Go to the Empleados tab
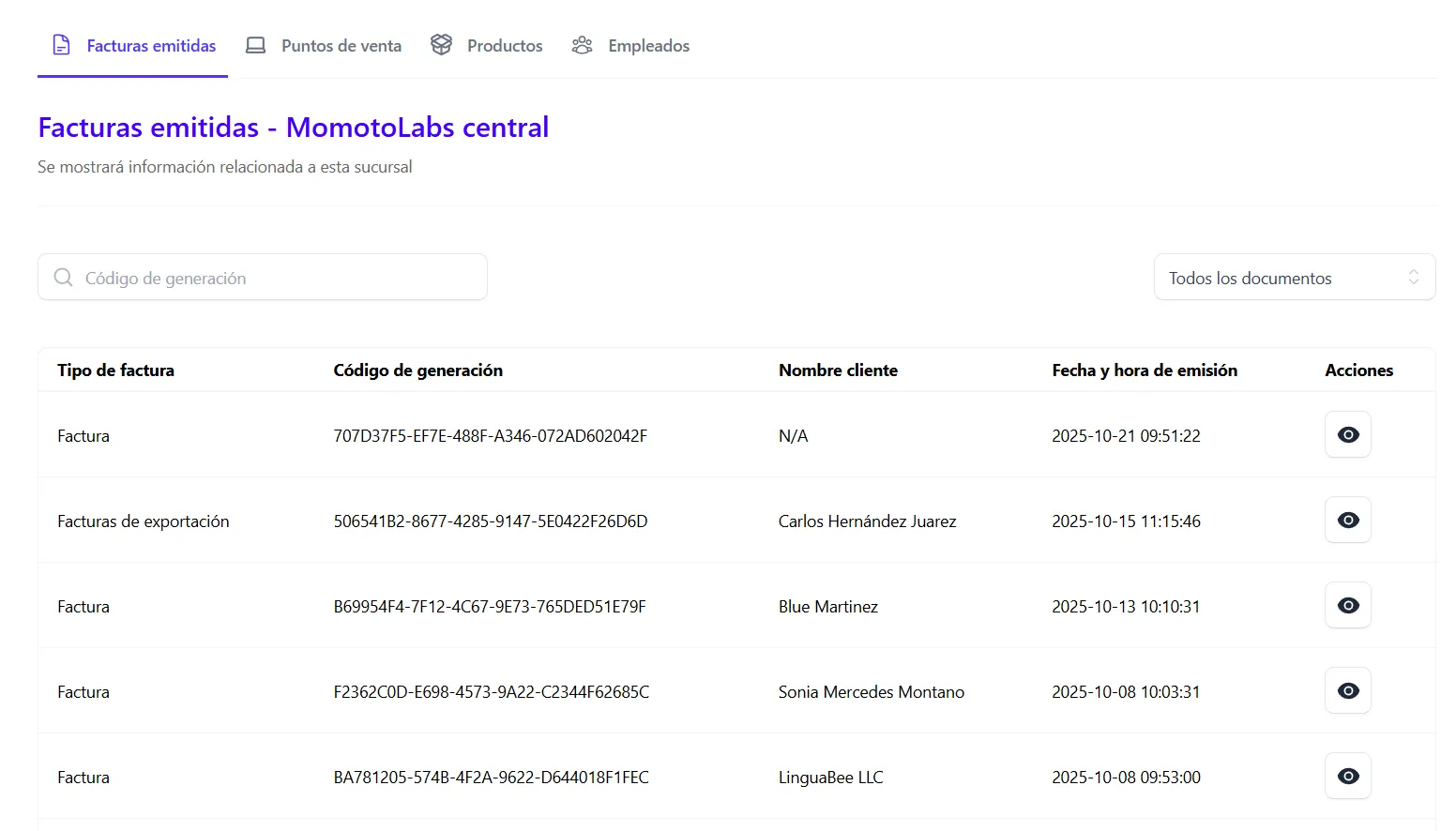This screenshot has width=1456, height=831. pyautogui.click(x=648, y=46)
